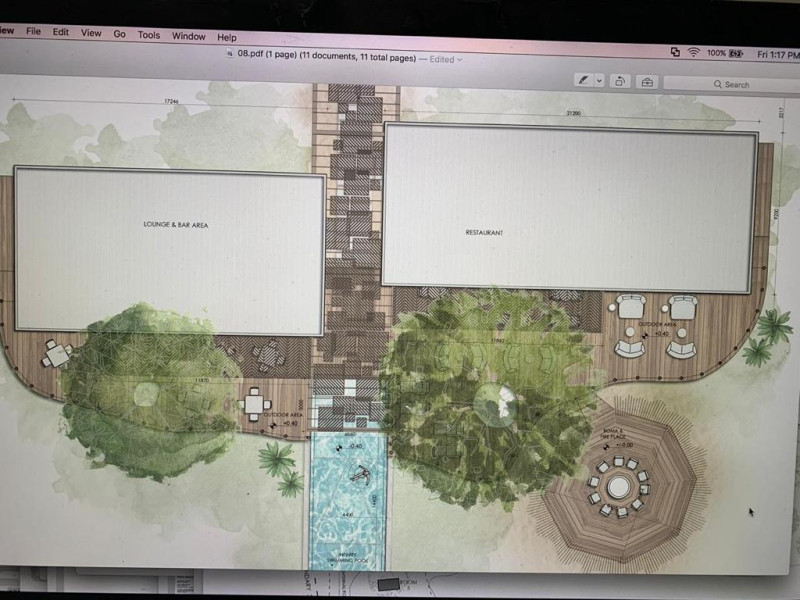Open the Go menu
This screenshot has width=800, height=600.
(119, 34)
